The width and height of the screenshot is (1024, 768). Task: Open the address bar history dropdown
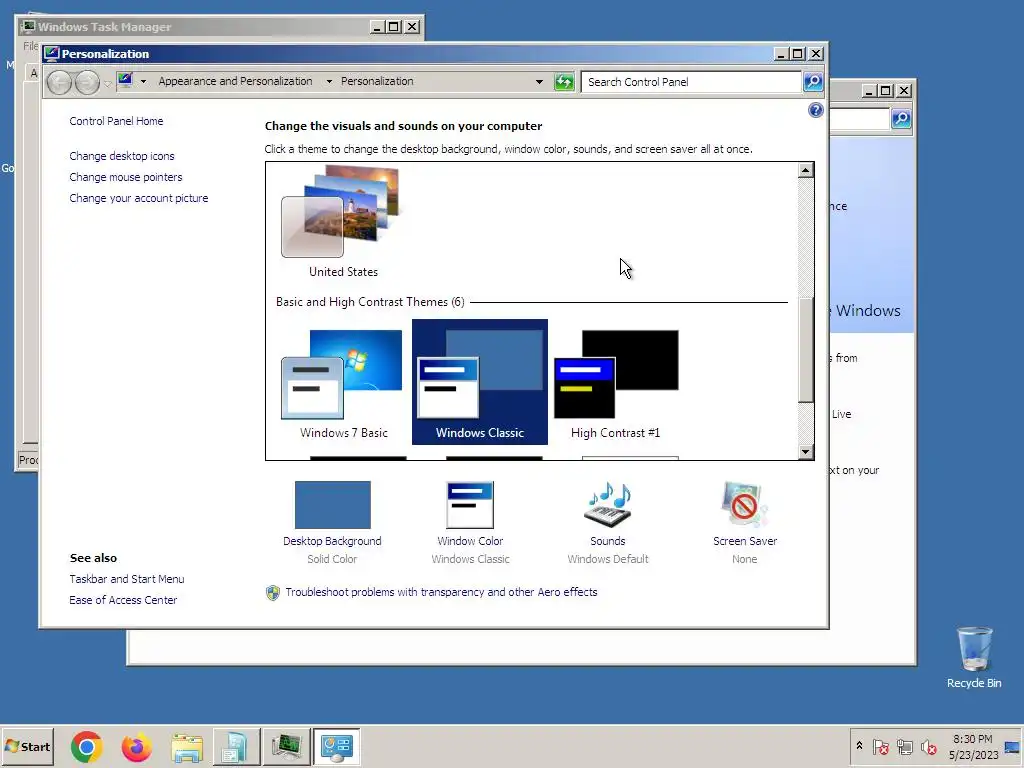539,82
